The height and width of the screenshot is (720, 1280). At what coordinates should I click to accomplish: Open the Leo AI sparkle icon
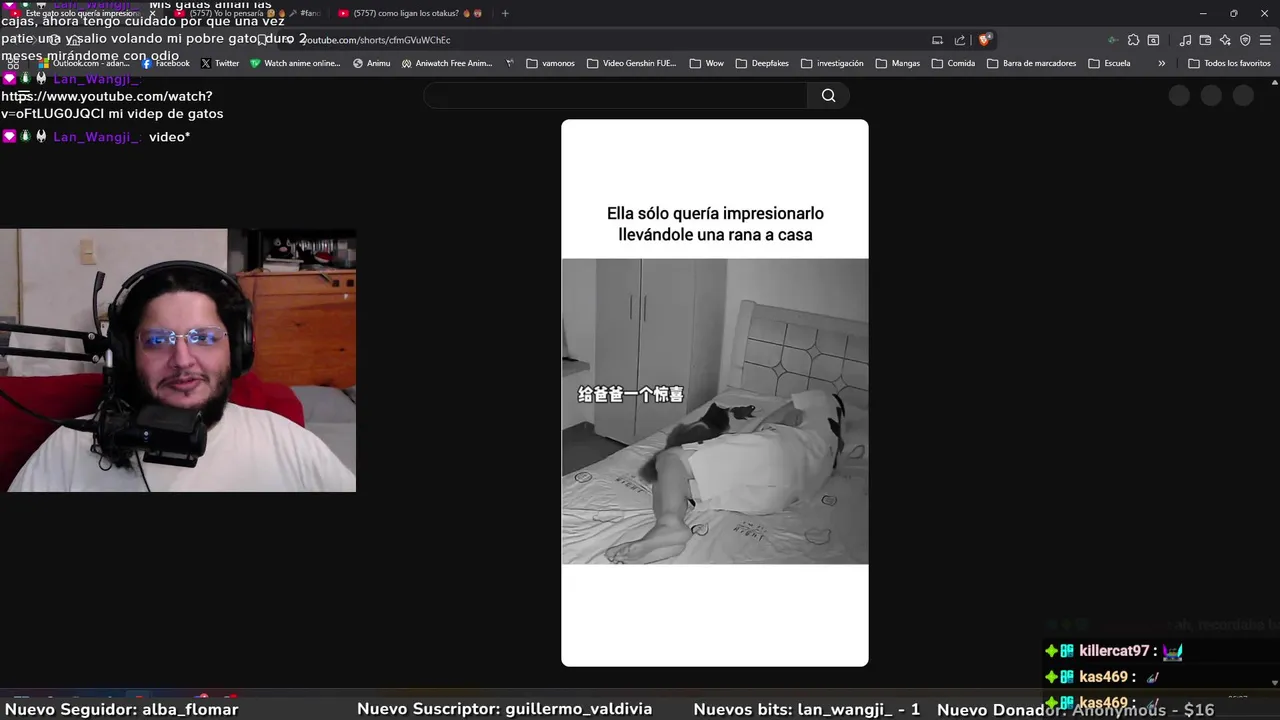click(1225, 40)
